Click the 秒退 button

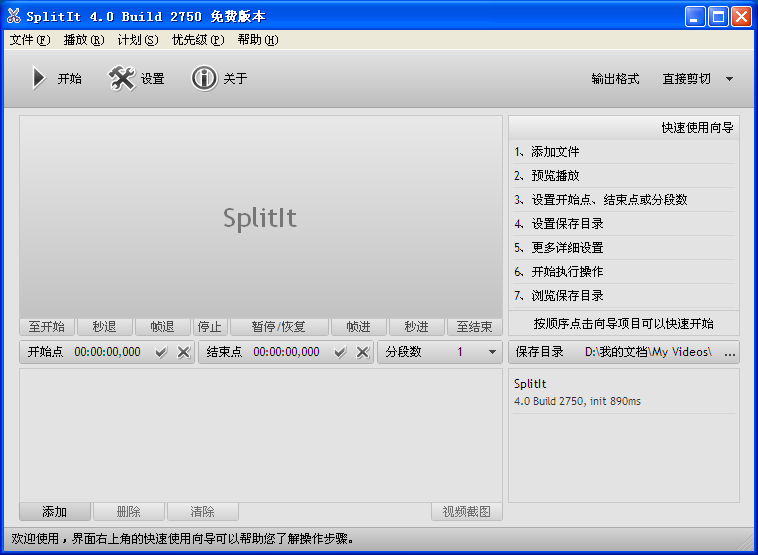[x=104, y=327]
